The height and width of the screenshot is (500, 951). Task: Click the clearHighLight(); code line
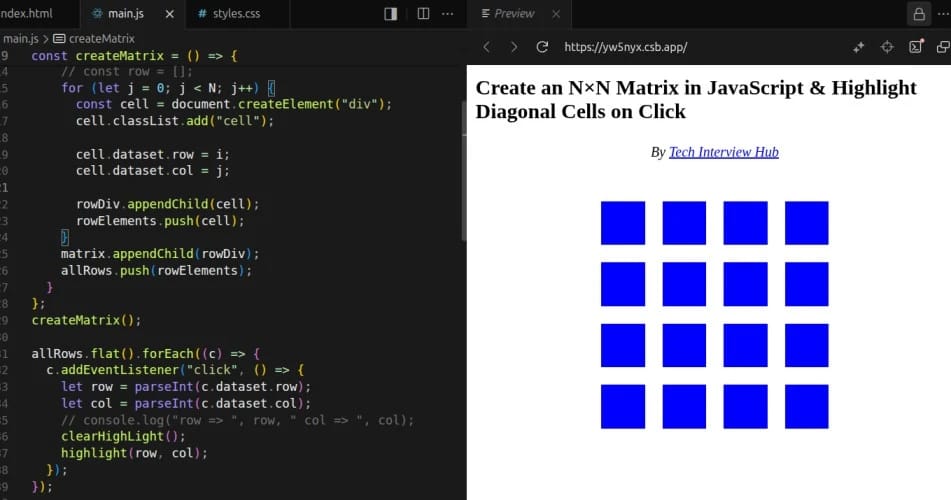tap(123, 436)
